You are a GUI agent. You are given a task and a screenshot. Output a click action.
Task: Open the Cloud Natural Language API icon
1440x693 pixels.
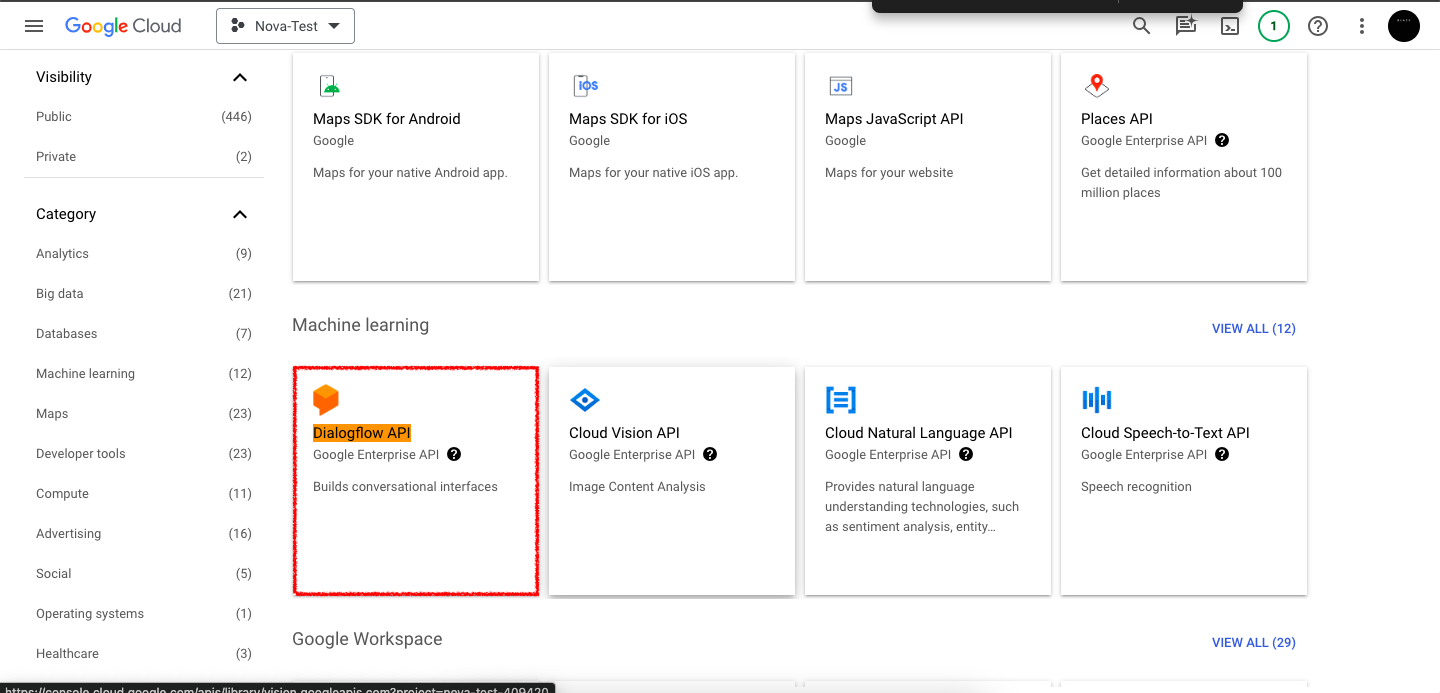(x=840, y=399)
